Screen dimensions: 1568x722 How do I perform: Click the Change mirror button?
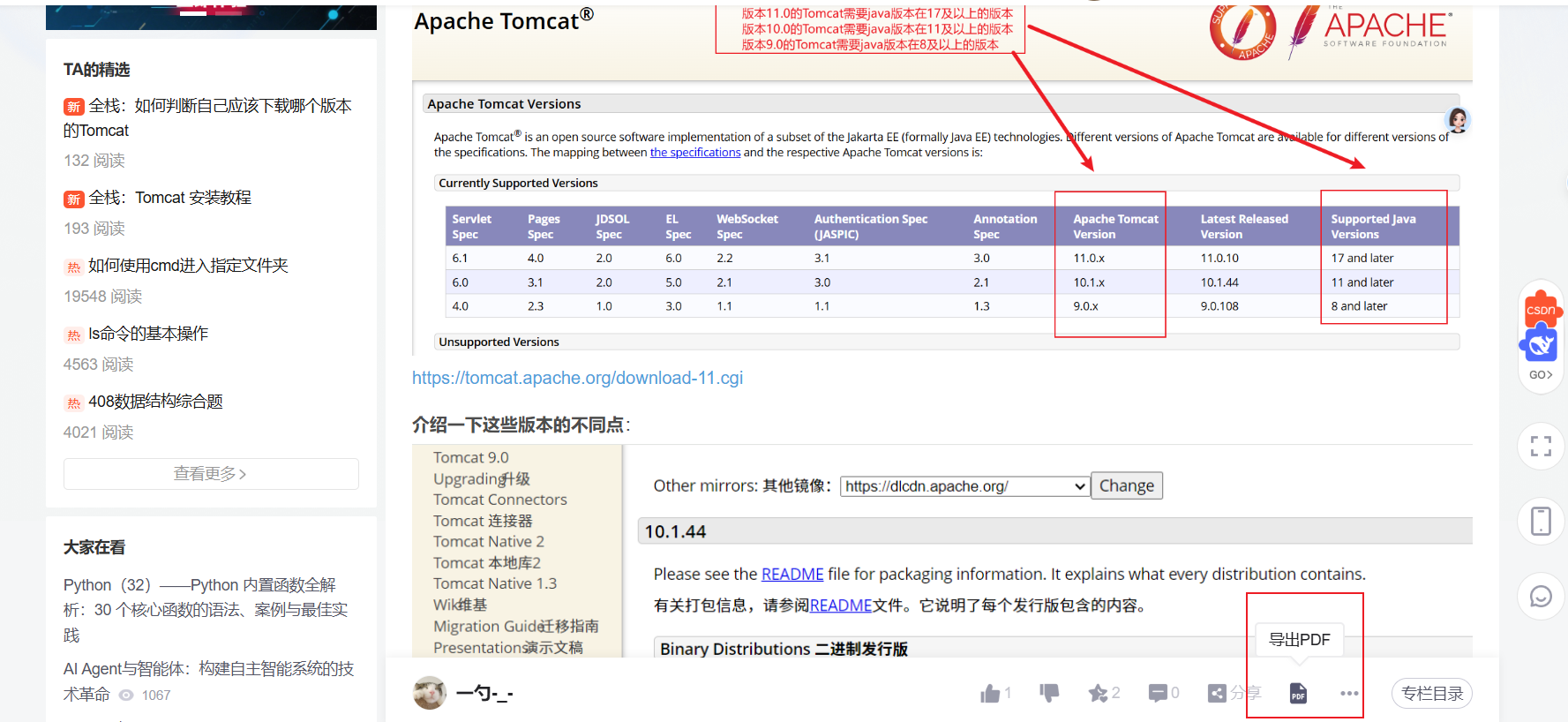tap(1127, 485)
